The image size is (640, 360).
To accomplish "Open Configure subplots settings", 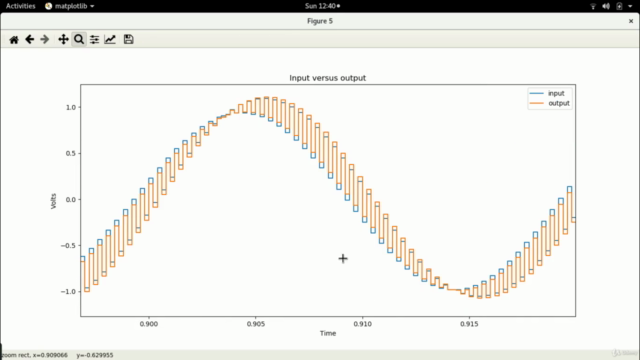I will coord(94,40).
